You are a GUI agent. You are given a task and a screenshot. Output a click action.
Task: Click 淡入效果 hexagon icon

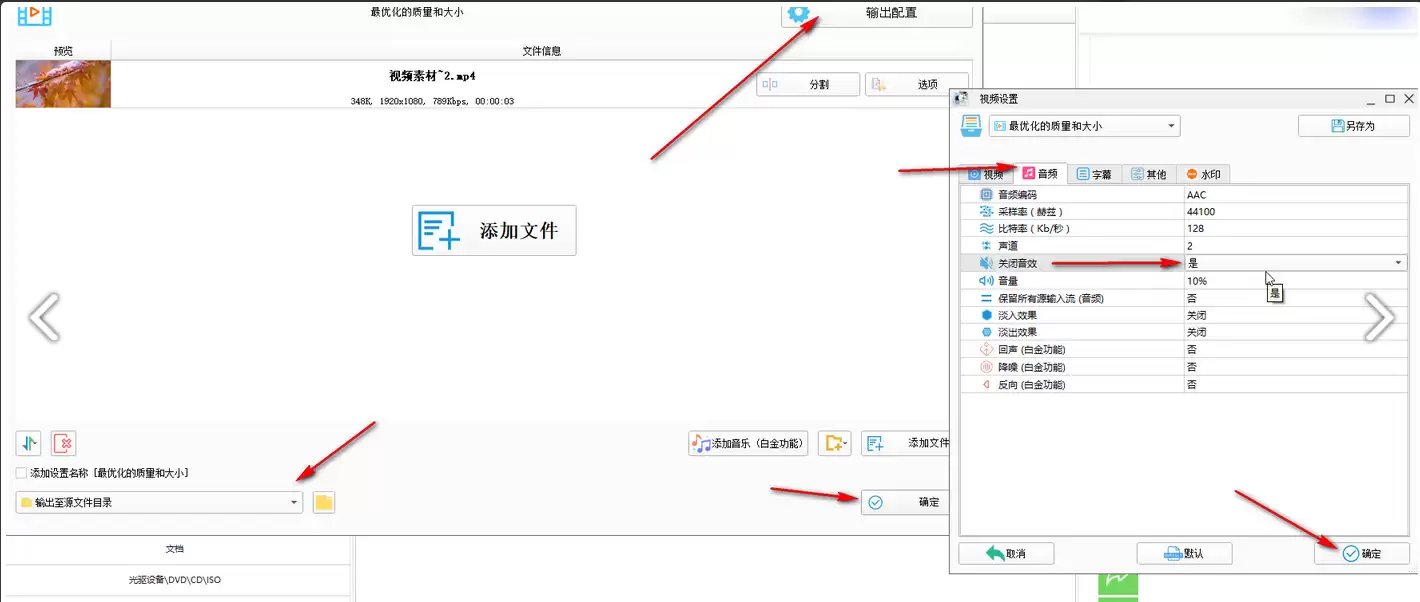point(987,315)
